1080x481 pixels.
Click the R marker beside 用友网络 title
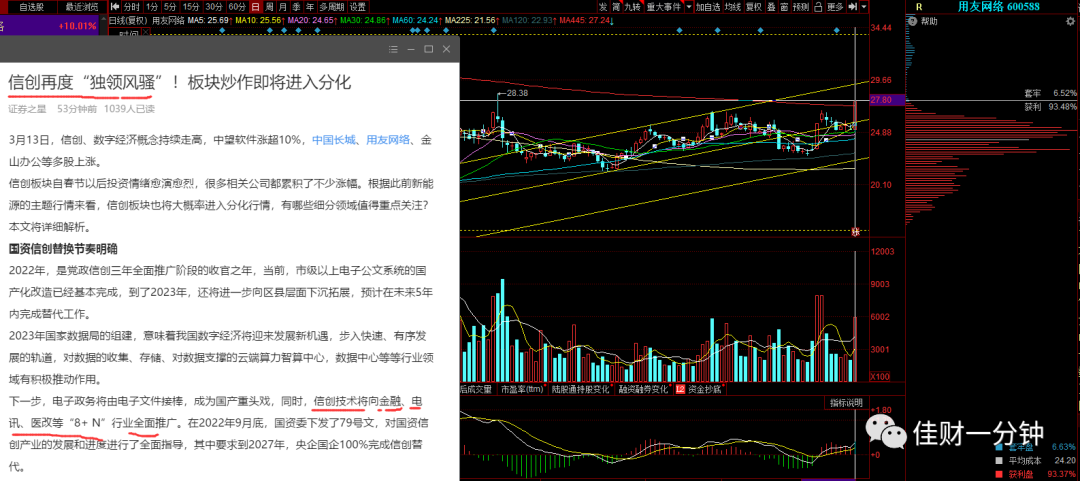pos(918,7)
